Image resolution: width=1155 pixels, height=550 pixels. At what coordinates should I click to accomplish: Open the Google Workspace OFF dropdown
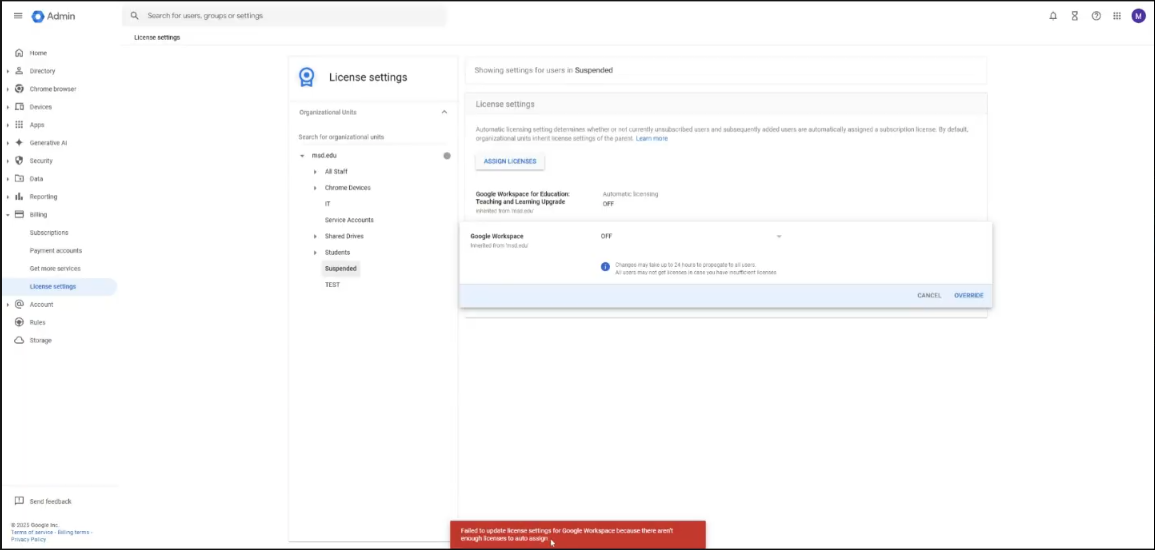[691, 236]
